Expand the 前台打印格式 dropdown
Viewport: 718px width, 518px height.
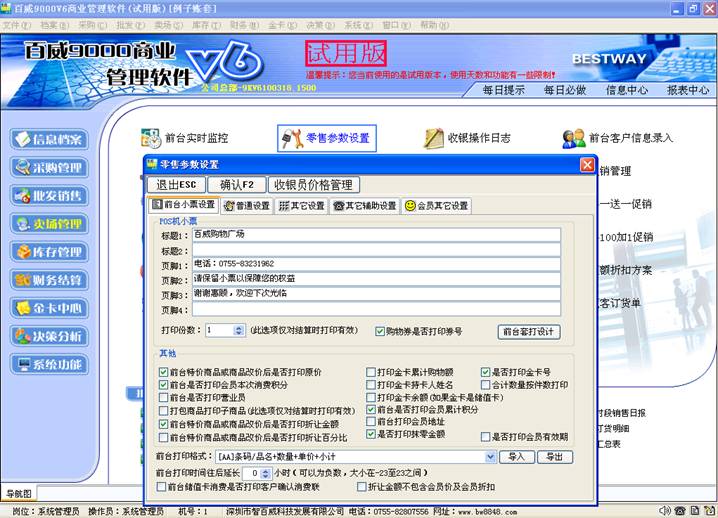tap(490, 457)
